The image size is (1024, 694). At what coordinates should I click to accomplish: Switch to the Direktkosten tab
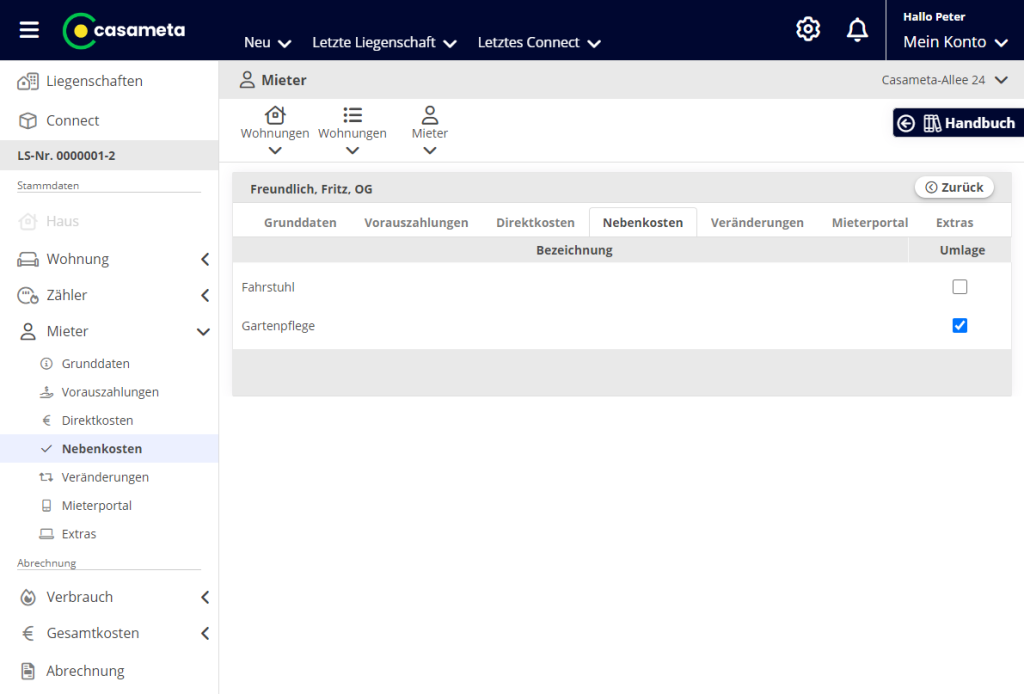coord(535,223)
